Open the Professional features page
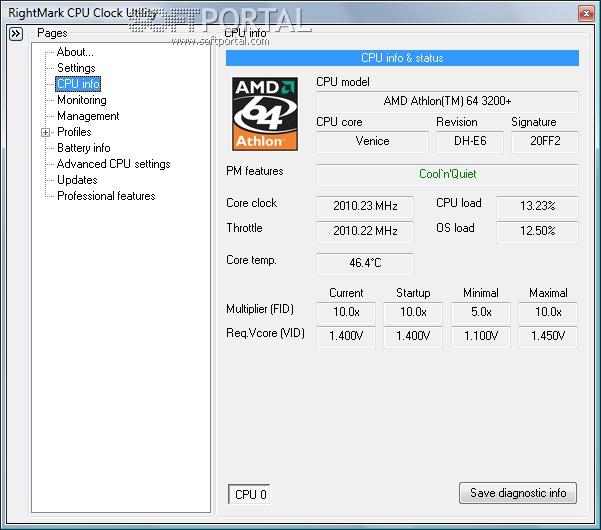The width and height of the screenshot is (601, 530). (x=106, y=196)
